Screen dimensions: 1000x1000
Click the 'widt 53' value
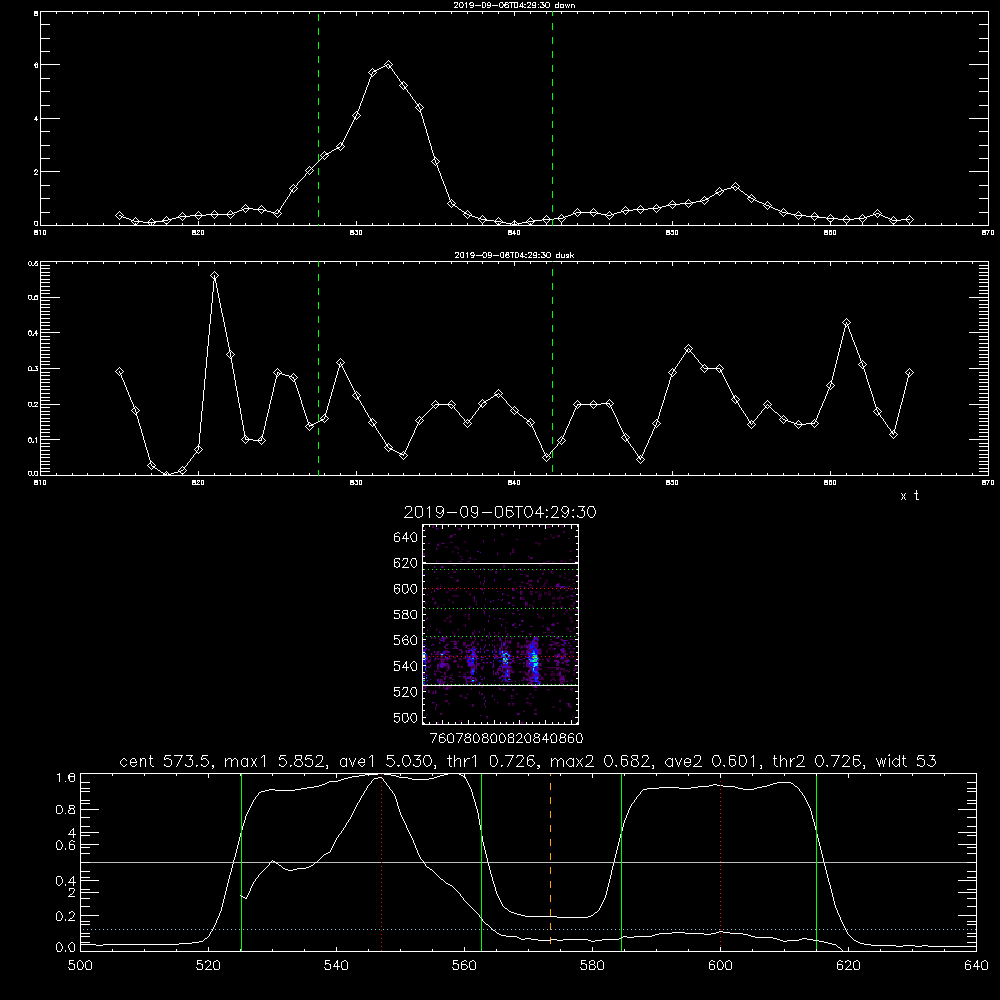pyautogui.click(x=906, y=761)
